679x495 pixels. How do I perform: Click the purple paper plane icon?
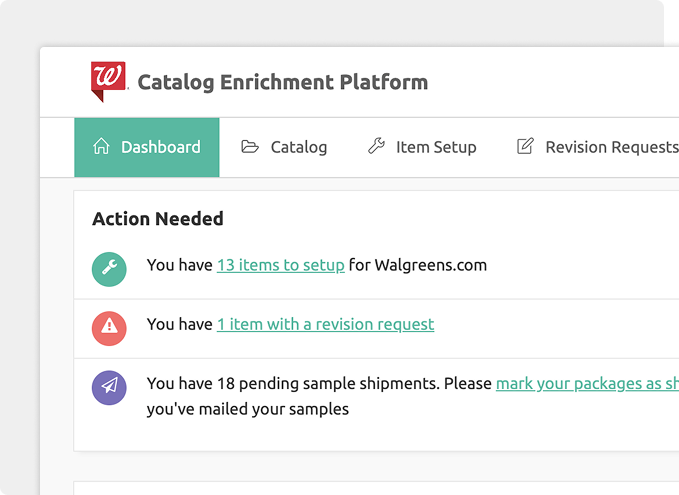(109, 386)
